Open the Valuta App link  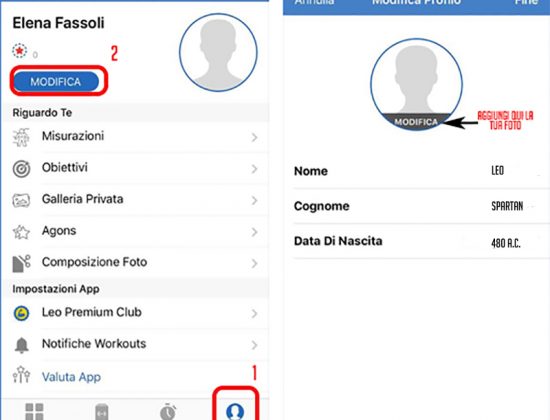(x=71, y=377)
